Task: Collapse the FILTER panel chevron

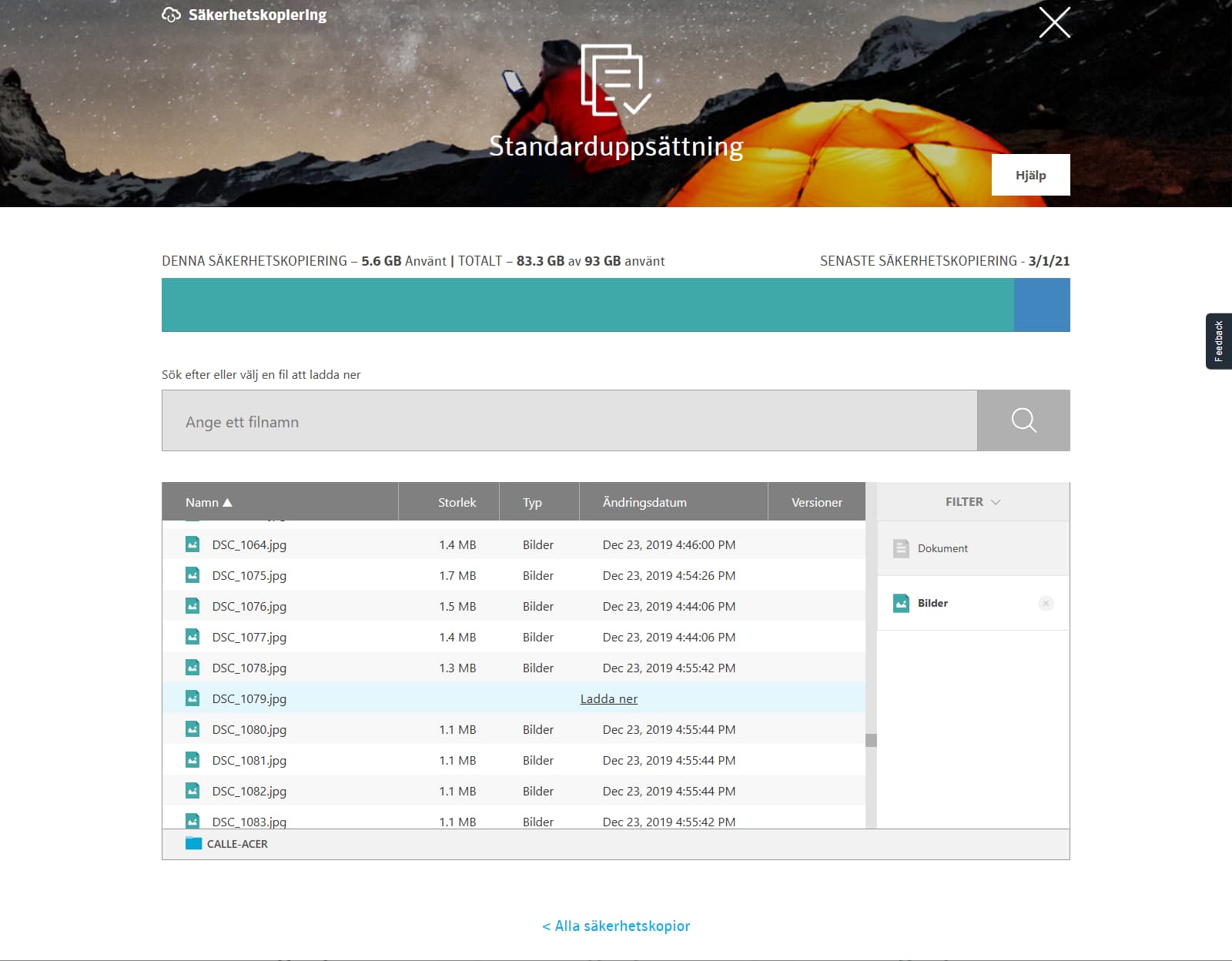Action: point(996,502)
